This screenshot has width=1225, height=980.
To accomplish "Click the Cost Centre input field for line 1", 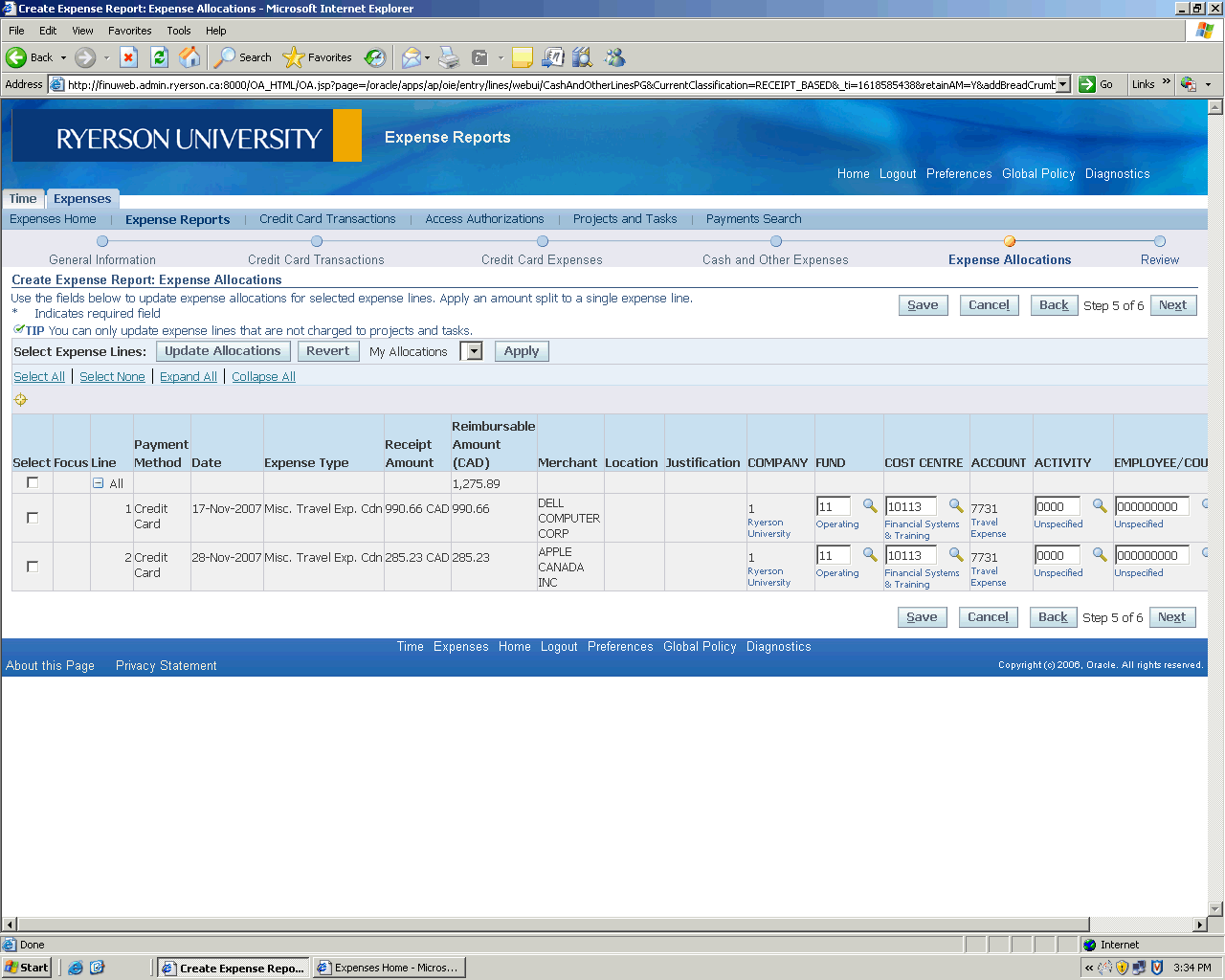I will pos(910,506).
